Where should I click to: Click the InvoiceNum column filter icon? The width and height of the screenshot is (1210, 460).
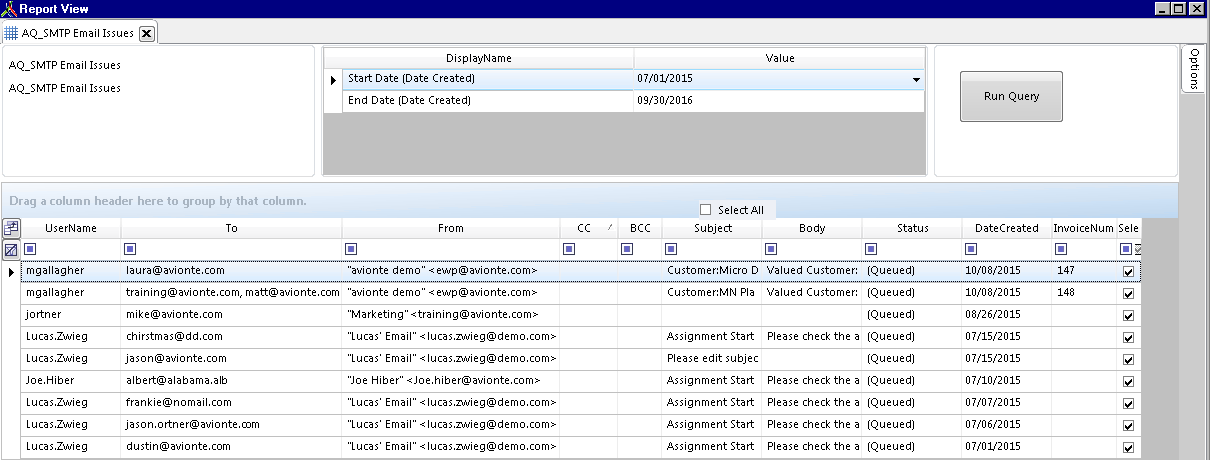1061,249
